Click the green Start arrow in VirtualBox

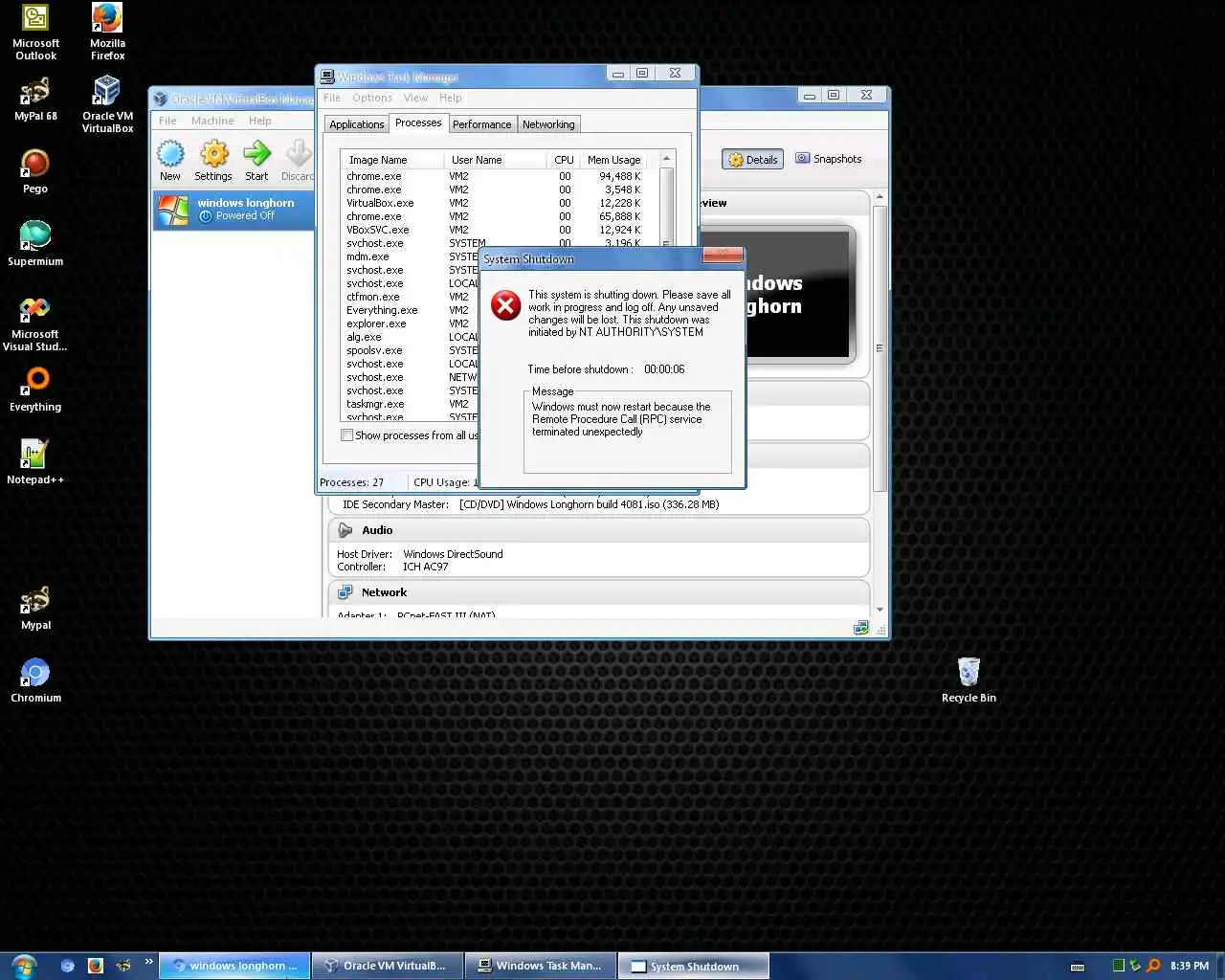[x=256, y=161]
